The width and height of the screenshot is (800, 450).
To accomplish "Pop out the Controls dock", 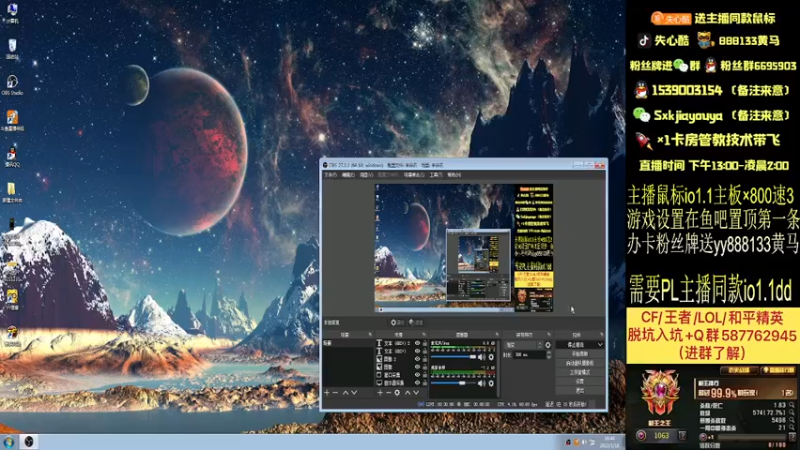I will coord(602,334).
